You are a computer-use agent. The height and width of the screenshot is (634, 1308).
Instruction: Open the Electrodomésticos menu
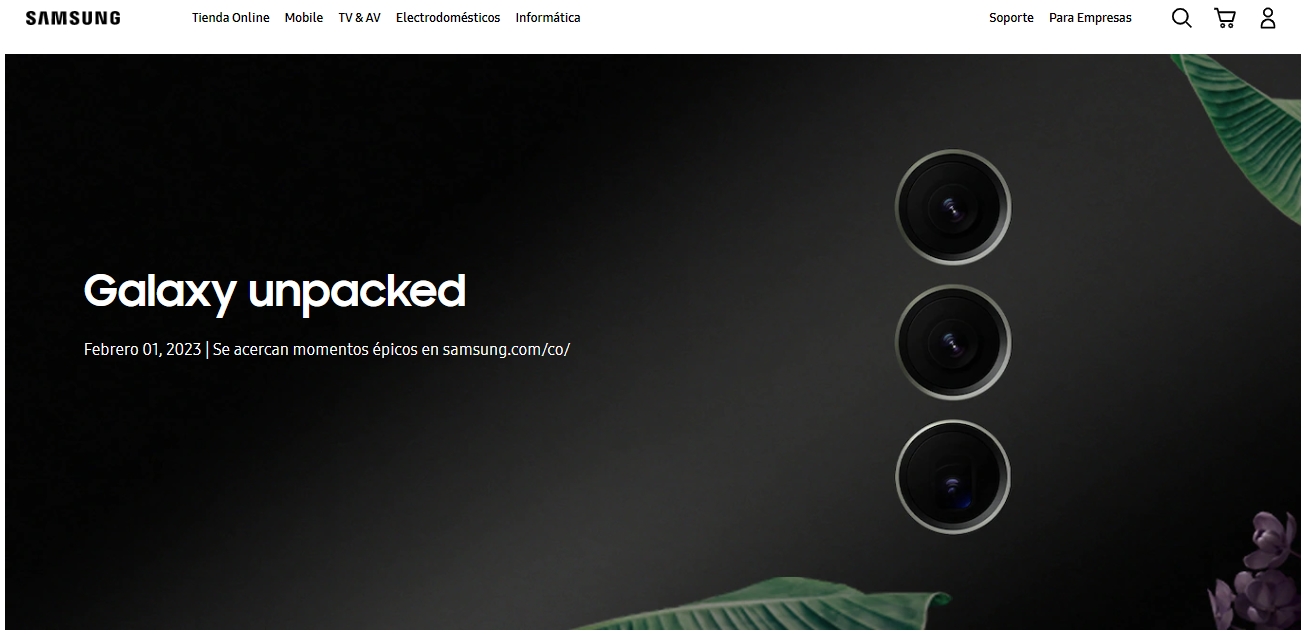[448, 18]
